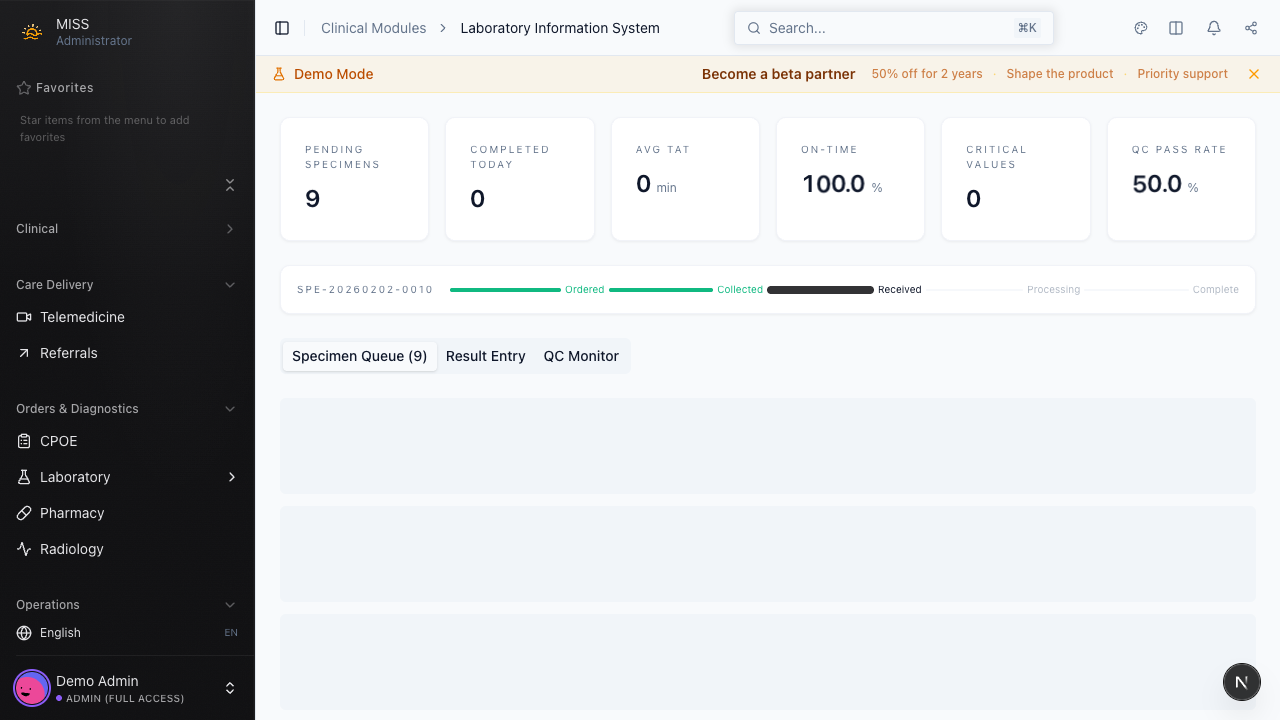The image size is (1280, 720).
Task: Open the theme palette icon
Action: pos(1141,28)
